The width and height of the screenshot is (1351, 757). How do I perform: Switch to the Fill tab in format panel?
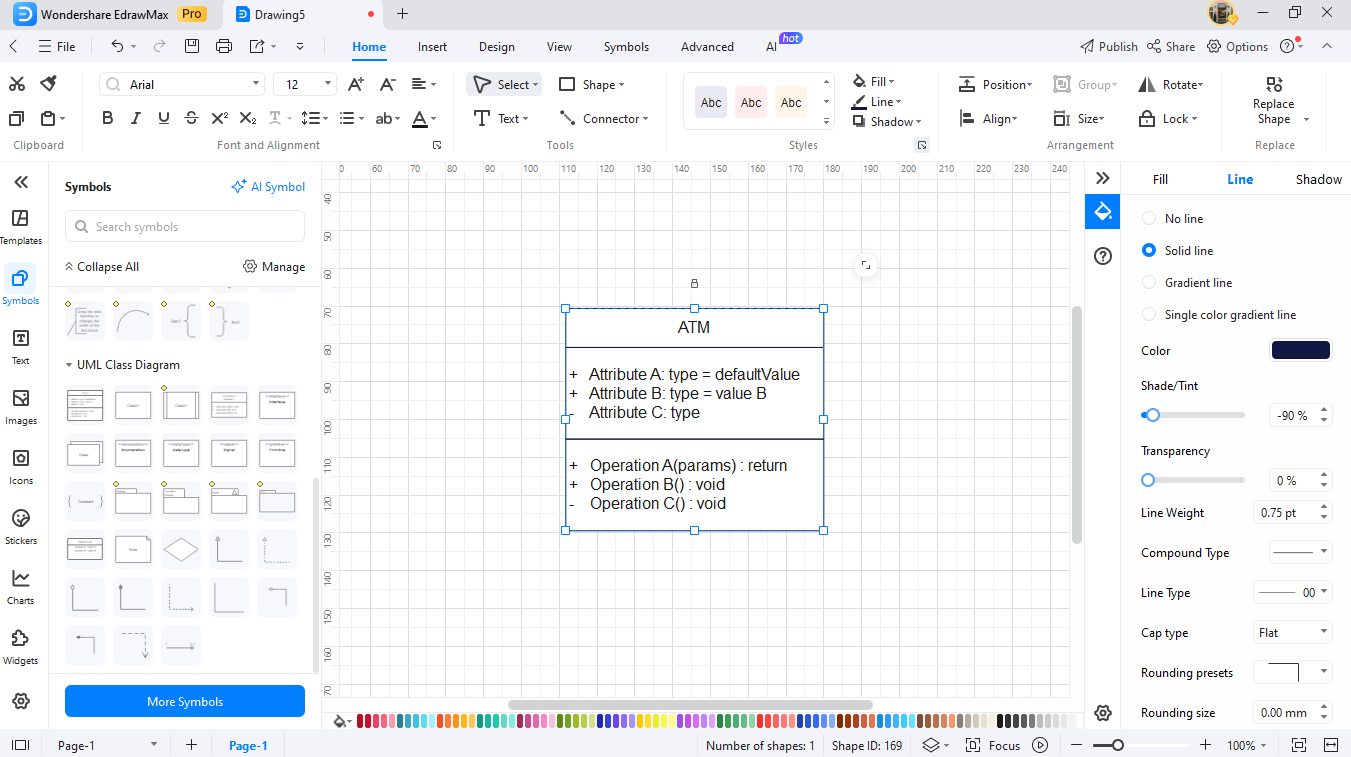(x=1160, y=180)
